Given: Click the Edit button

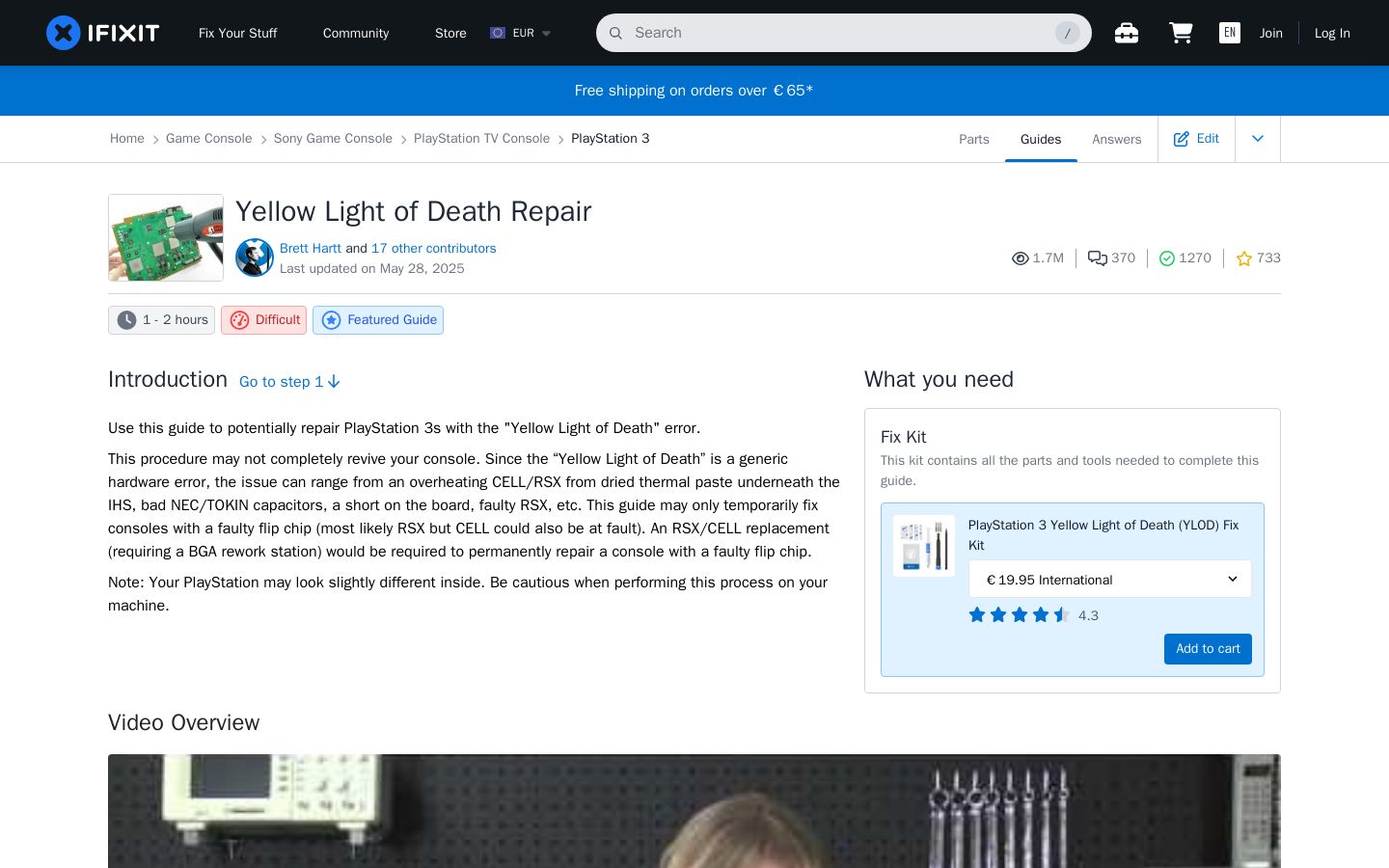Looking at the screenshot, I should (1196, 139).
